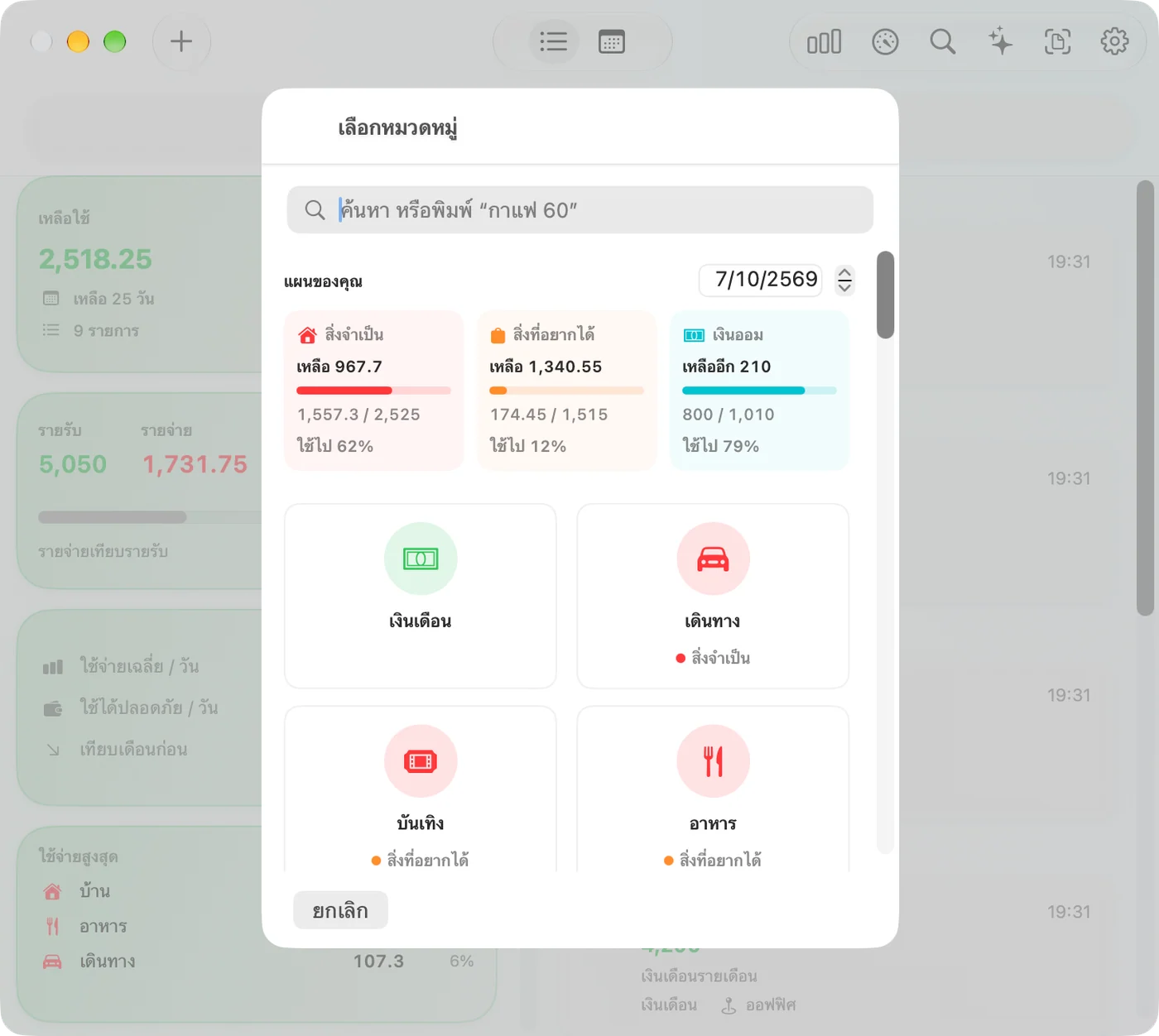The width and height of the screenshot is (1159, 1036).
Task: Click the magnifier search toolbar icon
Action: [x=942, y=41]
